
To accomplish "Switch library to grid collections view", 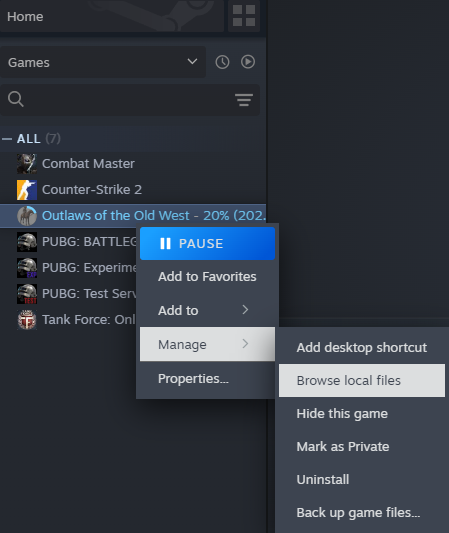I will [x=244, y=16].
